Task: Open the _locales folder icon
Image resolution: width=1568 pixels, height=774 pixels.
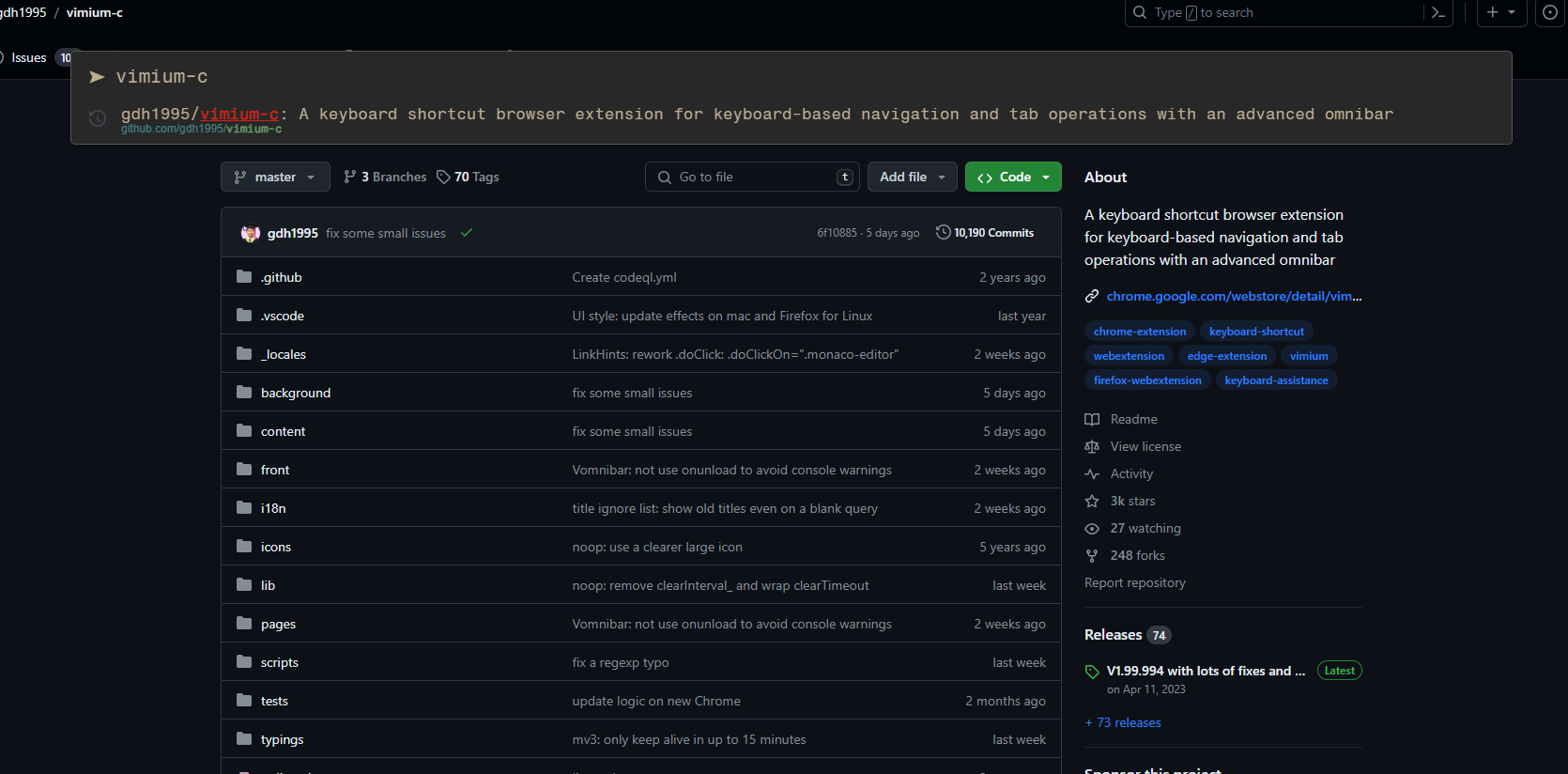Action: [244, 353]
